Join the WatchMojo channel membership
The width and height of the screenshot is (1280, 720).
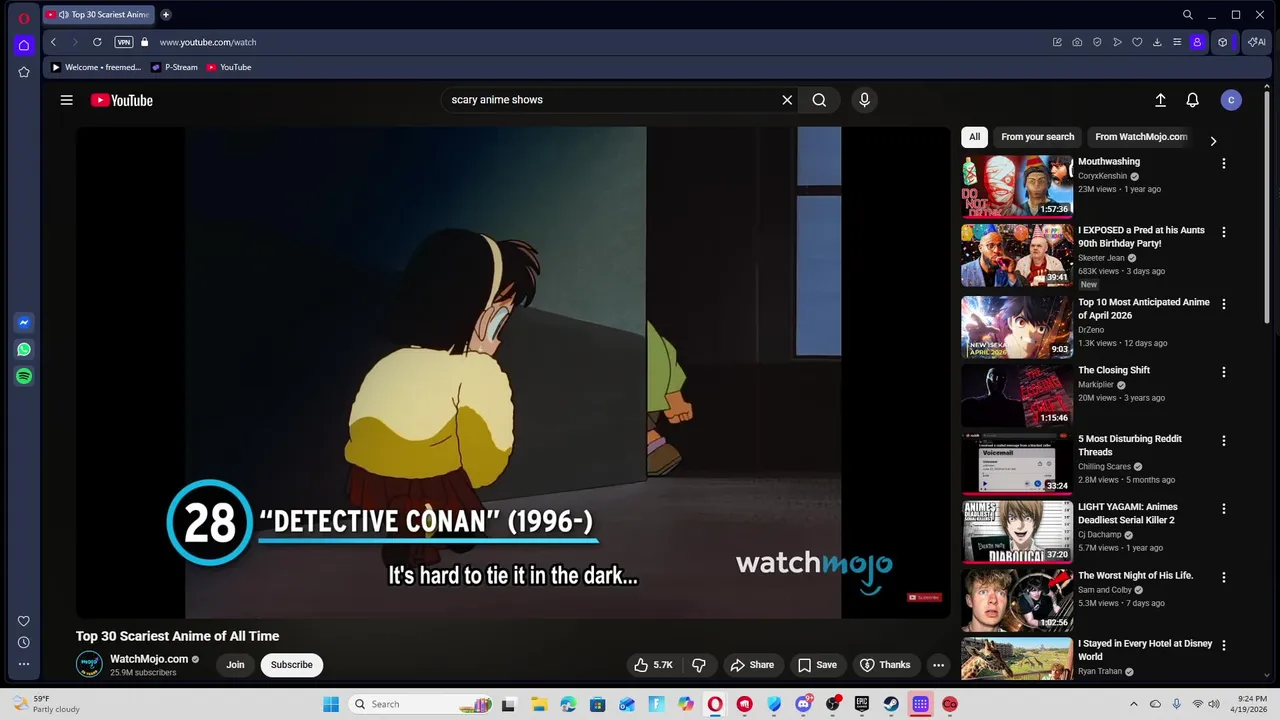(x=235, y=665)
